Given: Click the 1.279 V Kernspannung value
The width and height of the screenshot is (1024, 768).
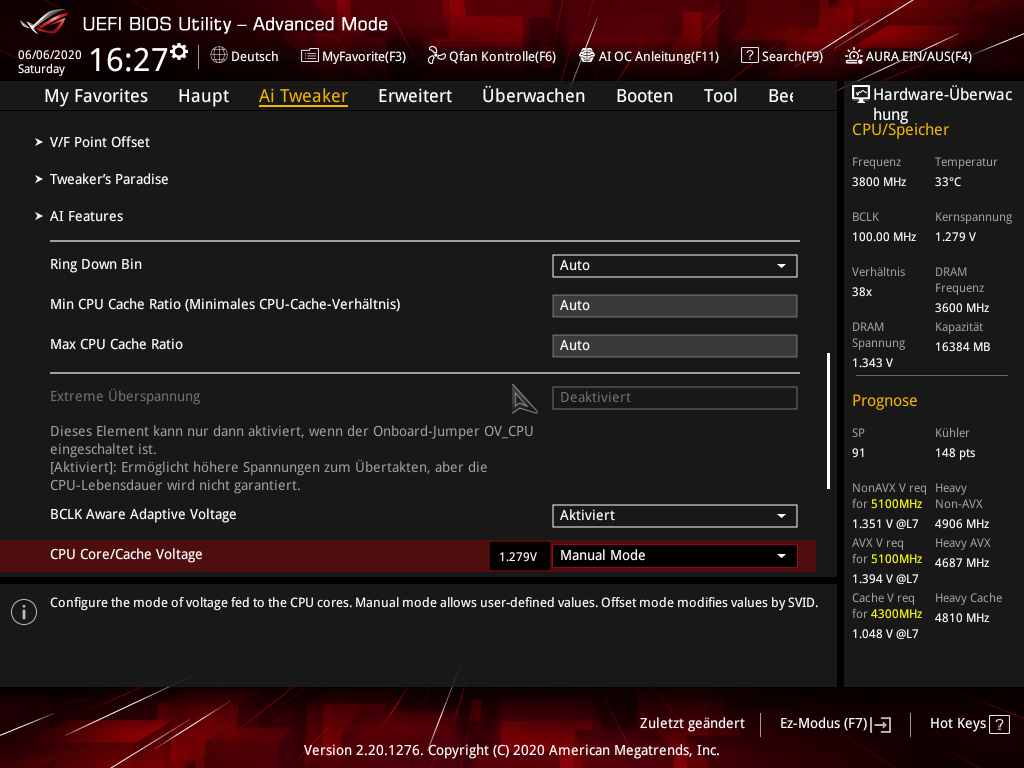Looking at the screenshot, I should [955, 236].
